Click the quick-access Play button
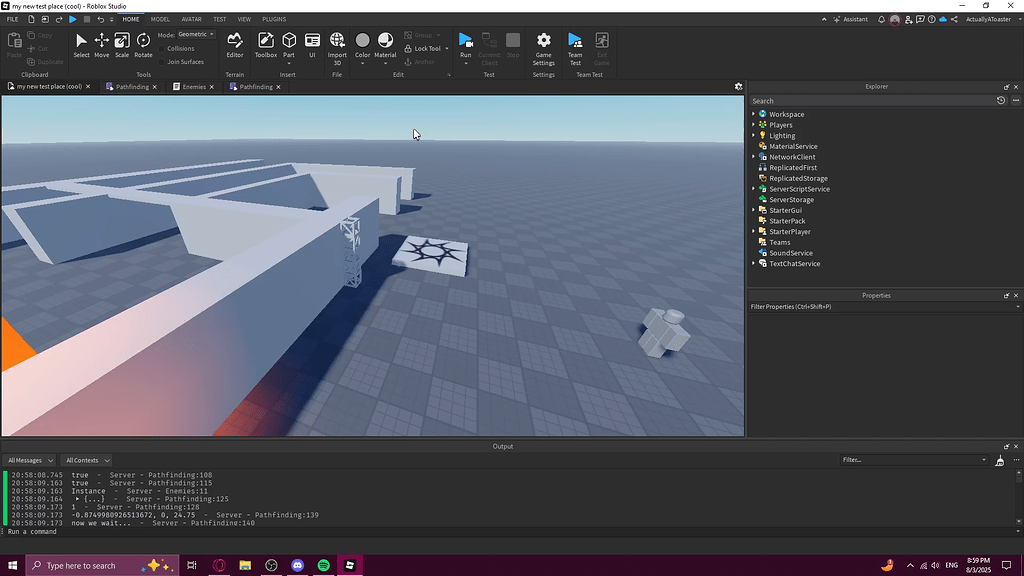This screenshot has width=1024, height=576. coord(72,20)
